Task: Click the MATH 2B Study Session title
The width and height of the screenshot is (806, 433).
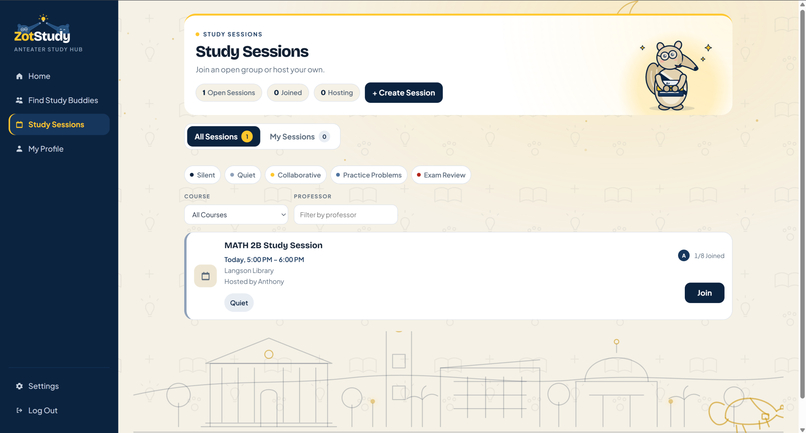Action: click(273, 245)
